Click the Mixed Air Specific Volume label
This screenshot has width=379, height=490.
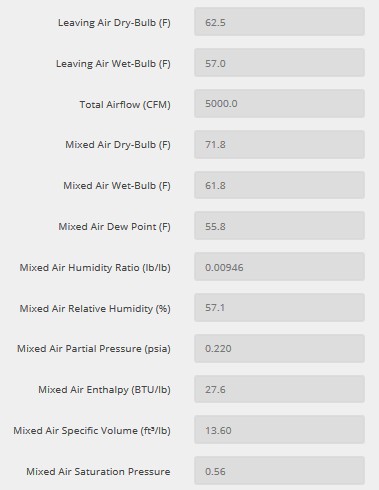click(x=92, y=430)
